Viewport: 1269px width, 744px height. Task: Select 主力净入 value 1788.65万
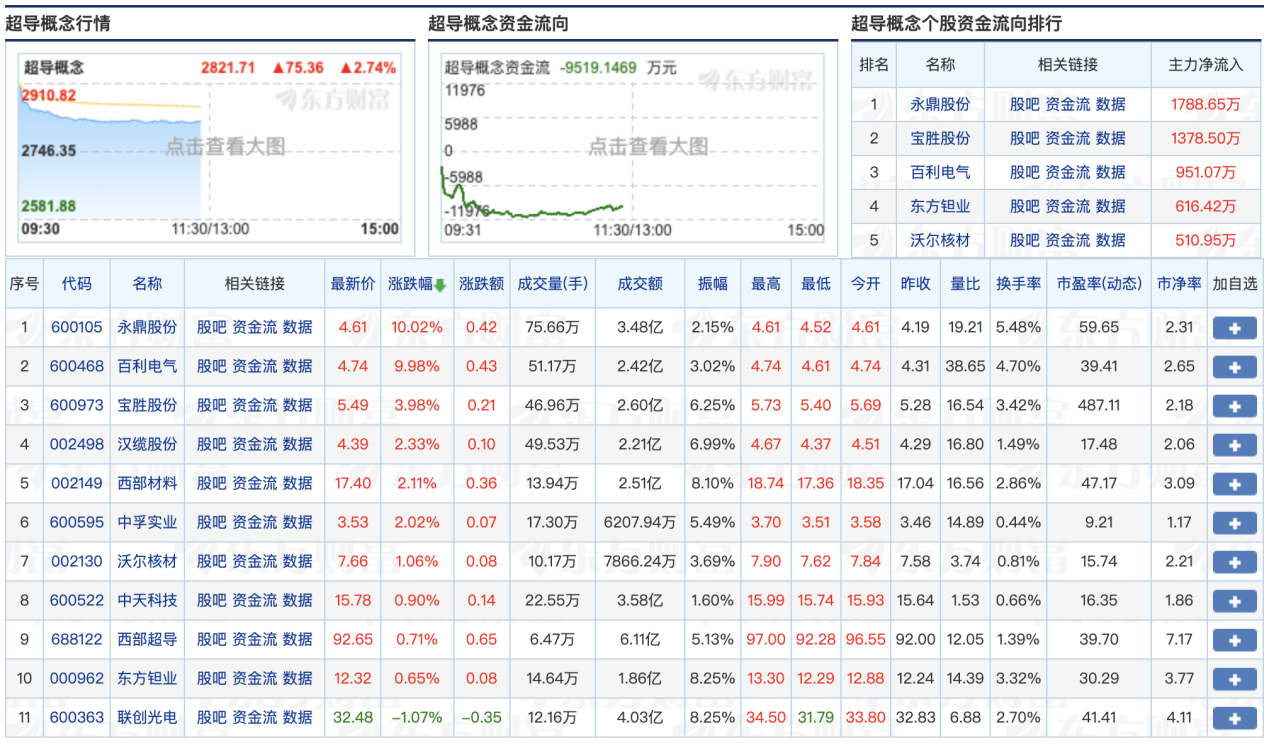point(1206,104)
